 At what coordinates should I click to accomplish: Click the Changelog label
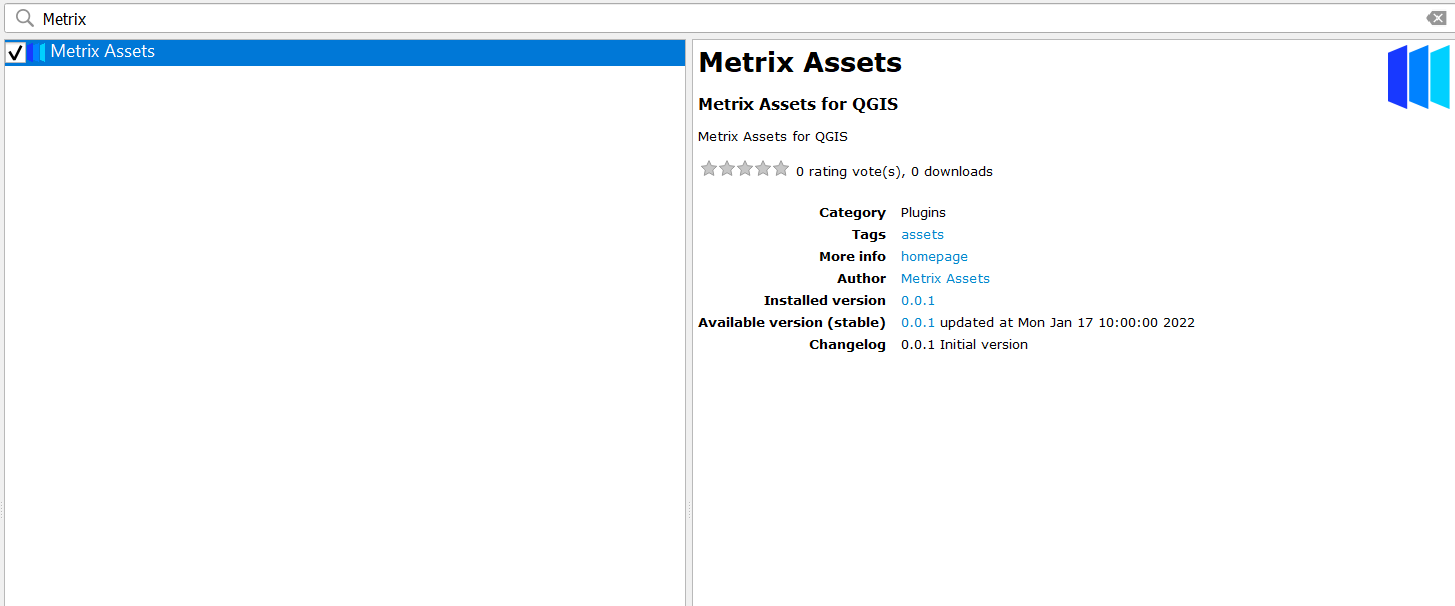[x=847, y=345]
